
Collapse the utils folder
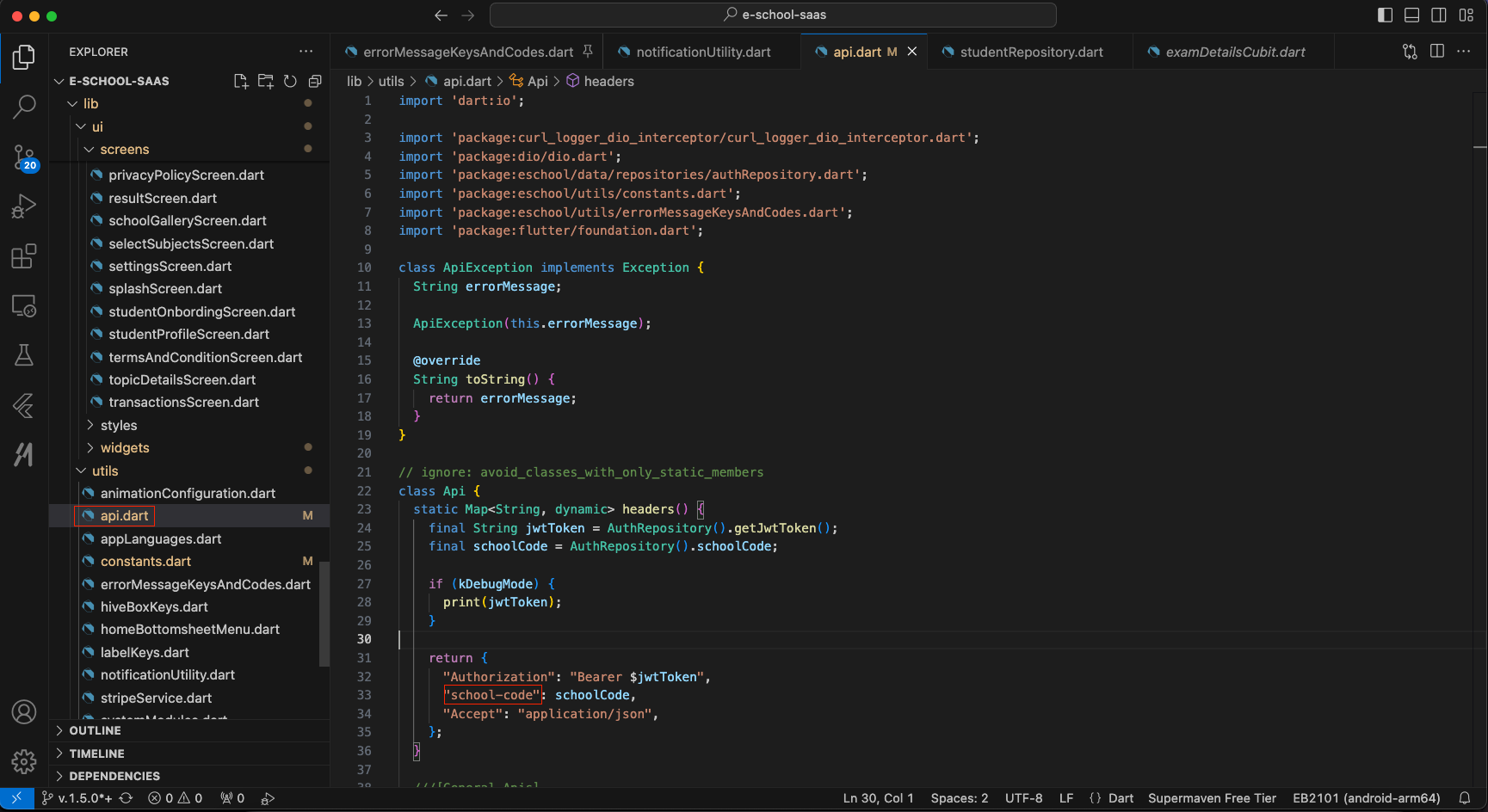click(105, 471)
